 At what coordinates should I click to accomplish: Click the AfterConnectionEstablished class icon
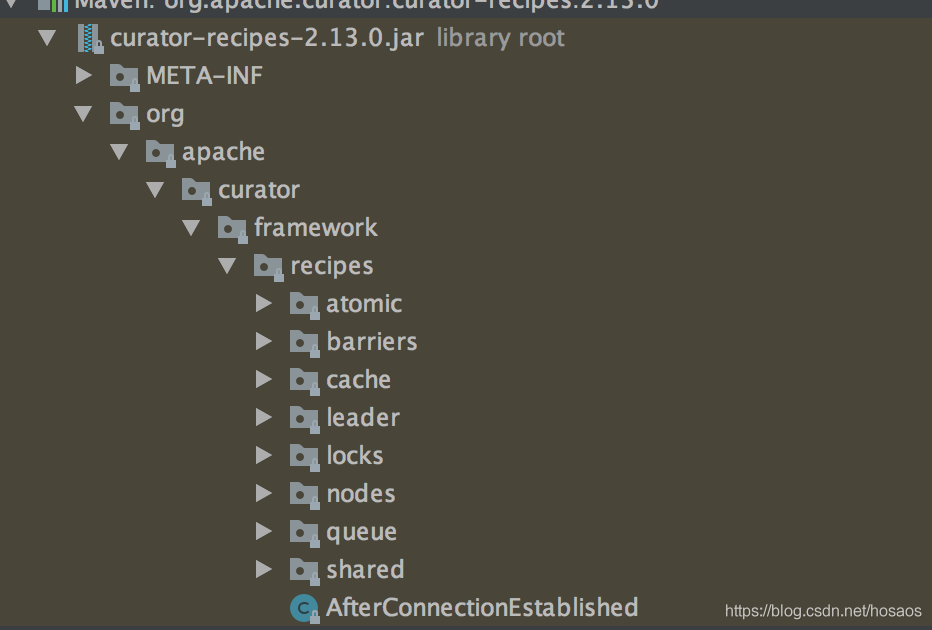point(303,608)
